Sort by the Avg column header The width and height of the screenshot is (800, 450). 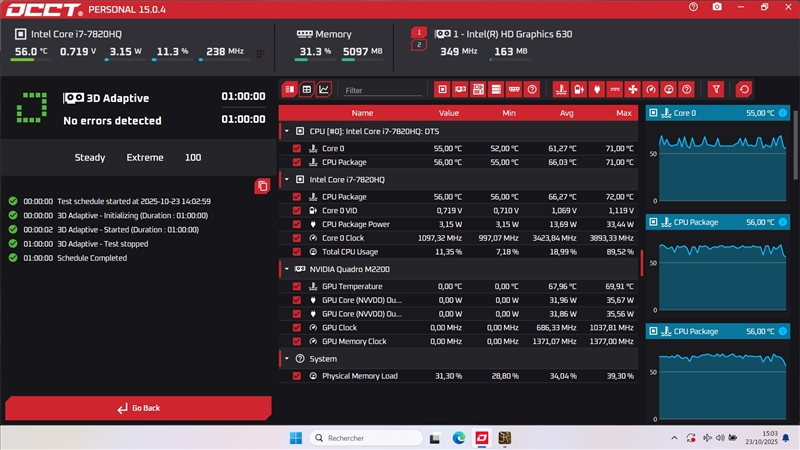click(567, 113)
